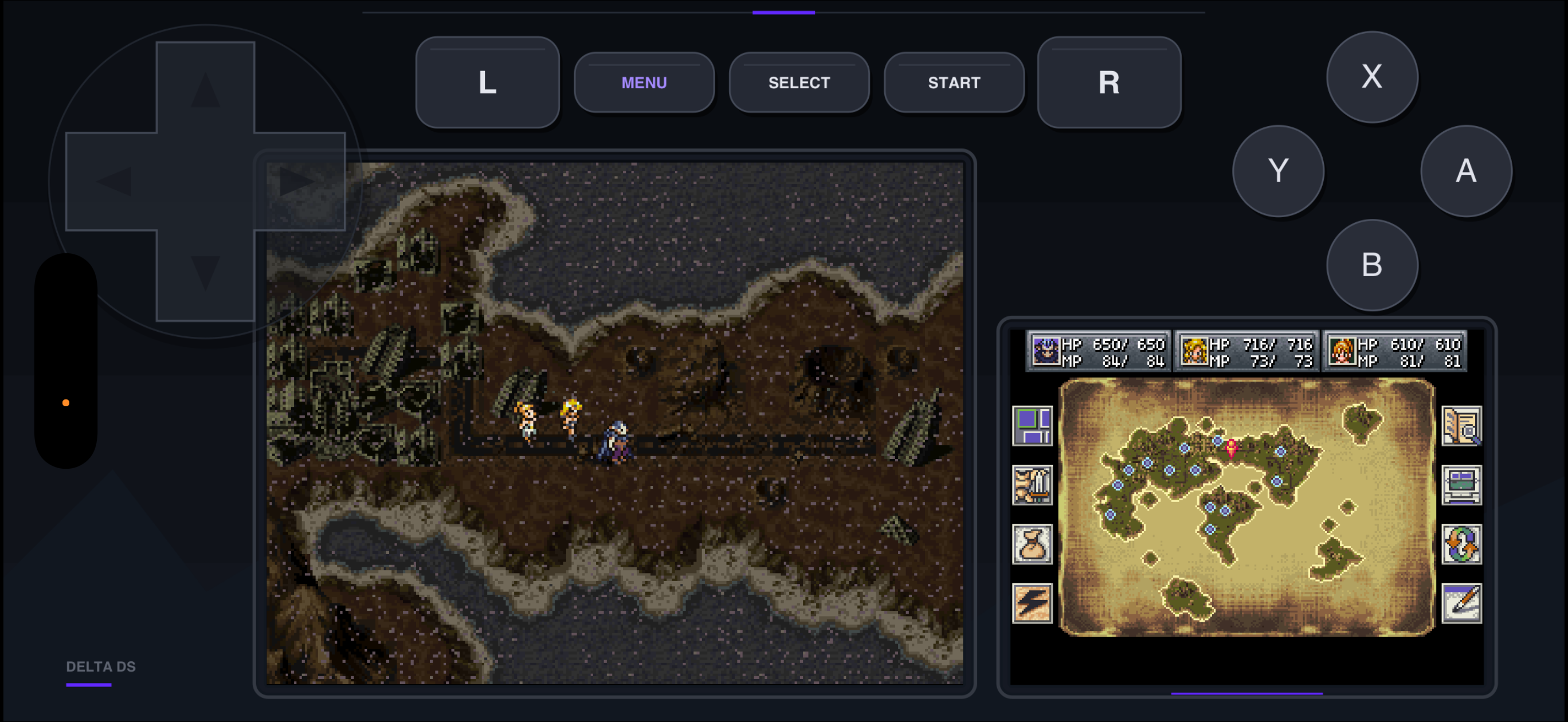Tap the X face button

[1372, 77]
